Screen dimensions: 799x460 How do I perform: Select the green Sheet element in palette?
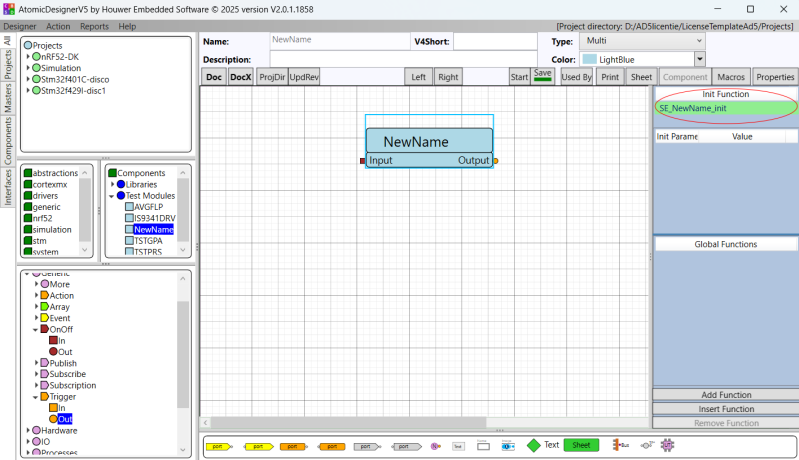tap(581, 445)
